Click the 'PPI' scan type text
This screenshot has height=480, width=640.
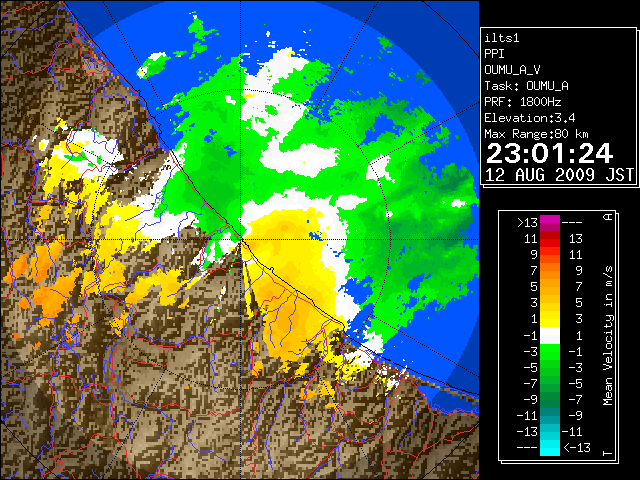494,54
